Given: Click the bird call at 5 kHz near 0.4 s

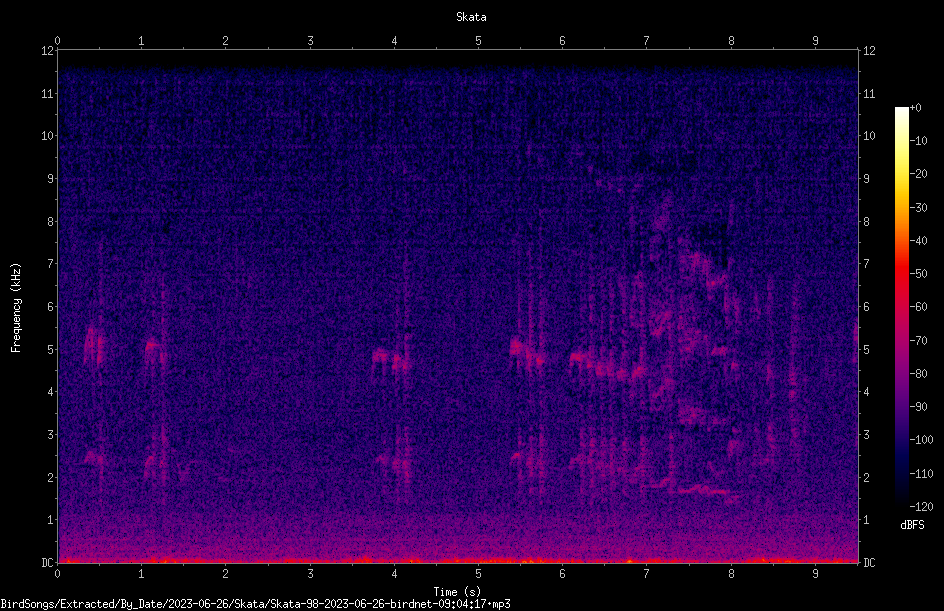Looking at the screenshot, I should tap(95, 347).
